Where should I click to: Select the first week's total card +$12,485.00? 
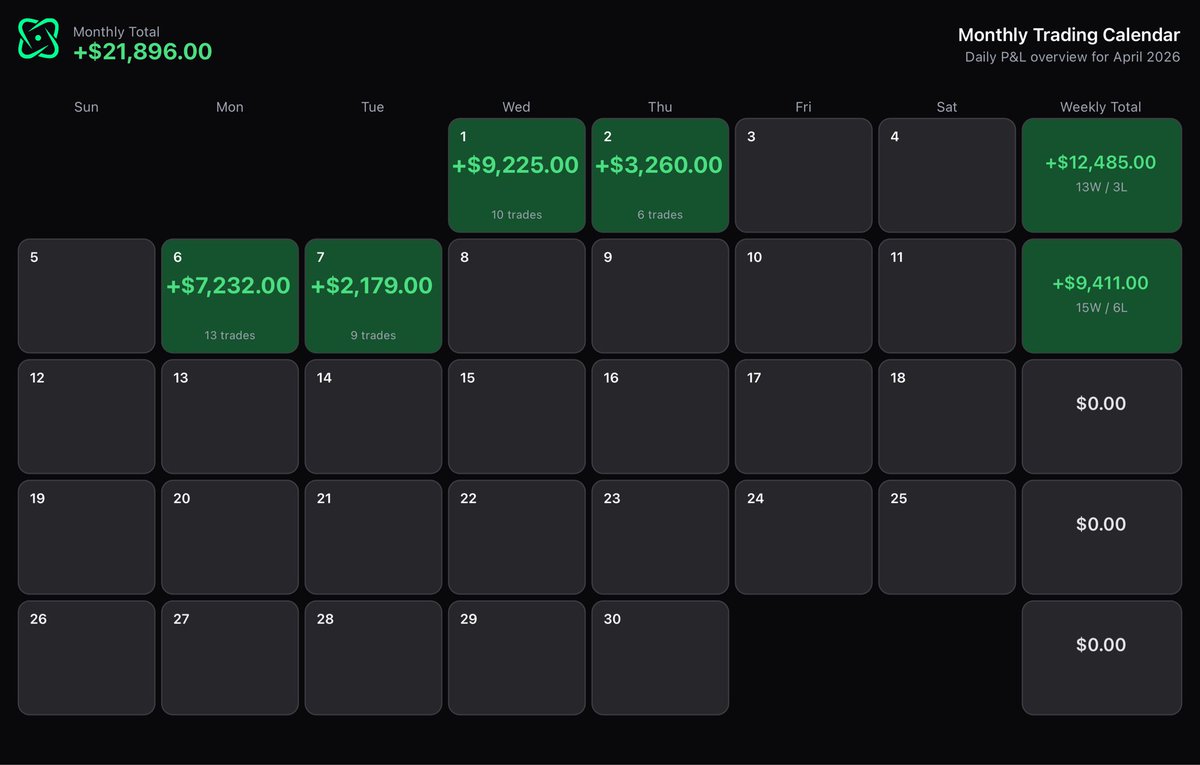click(x=1101, y=175)
